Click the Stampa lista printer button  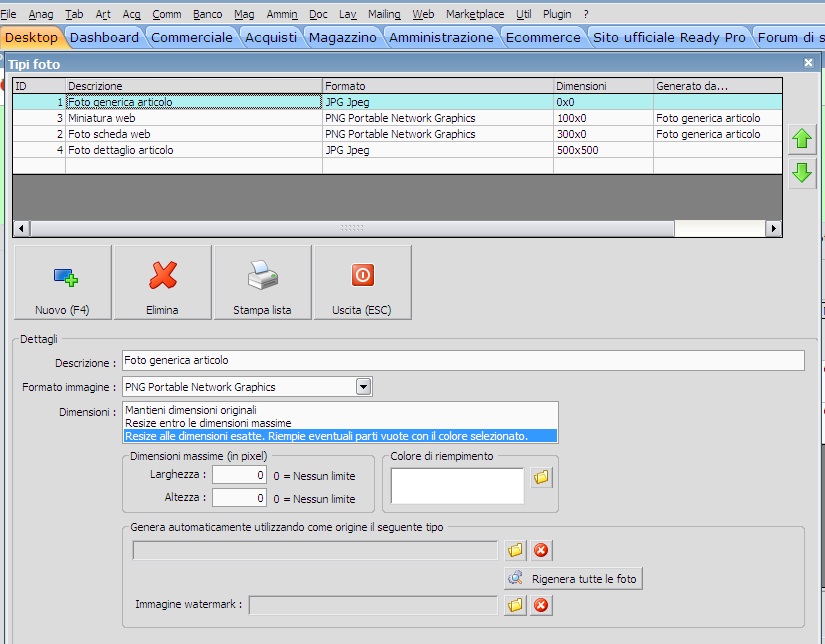click(263, 282)
